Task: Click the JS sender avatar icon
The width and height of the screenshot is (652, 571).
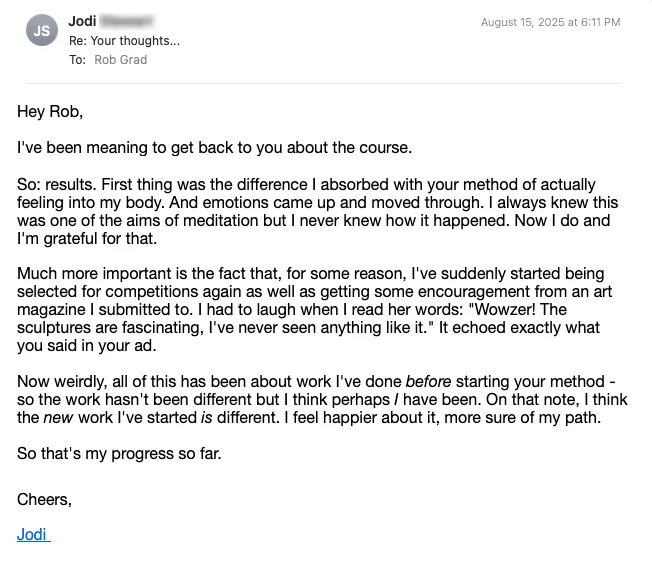Action: click(42, 30)
